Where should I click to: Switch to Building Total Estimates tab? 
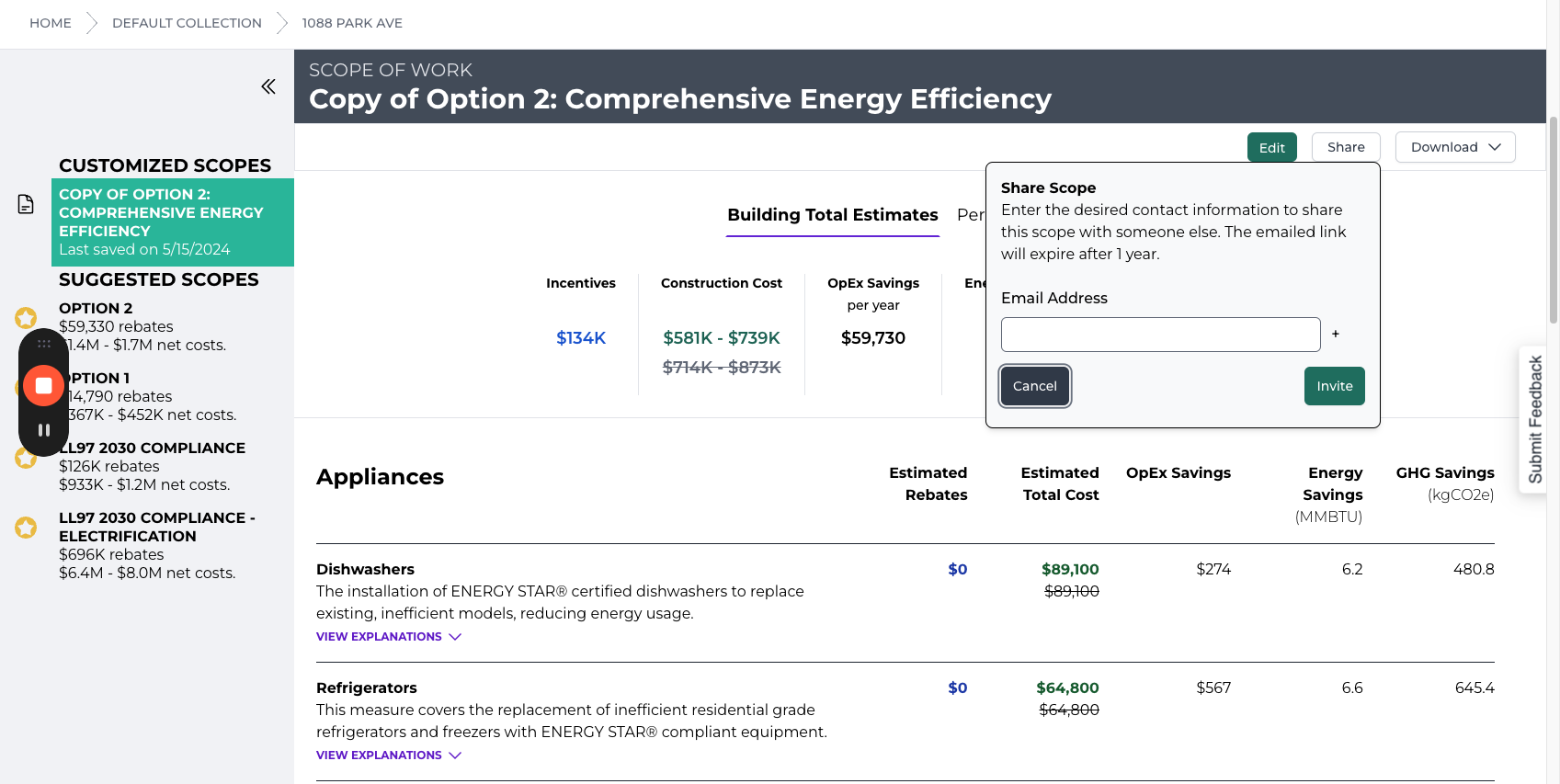[x=833, y=215]
